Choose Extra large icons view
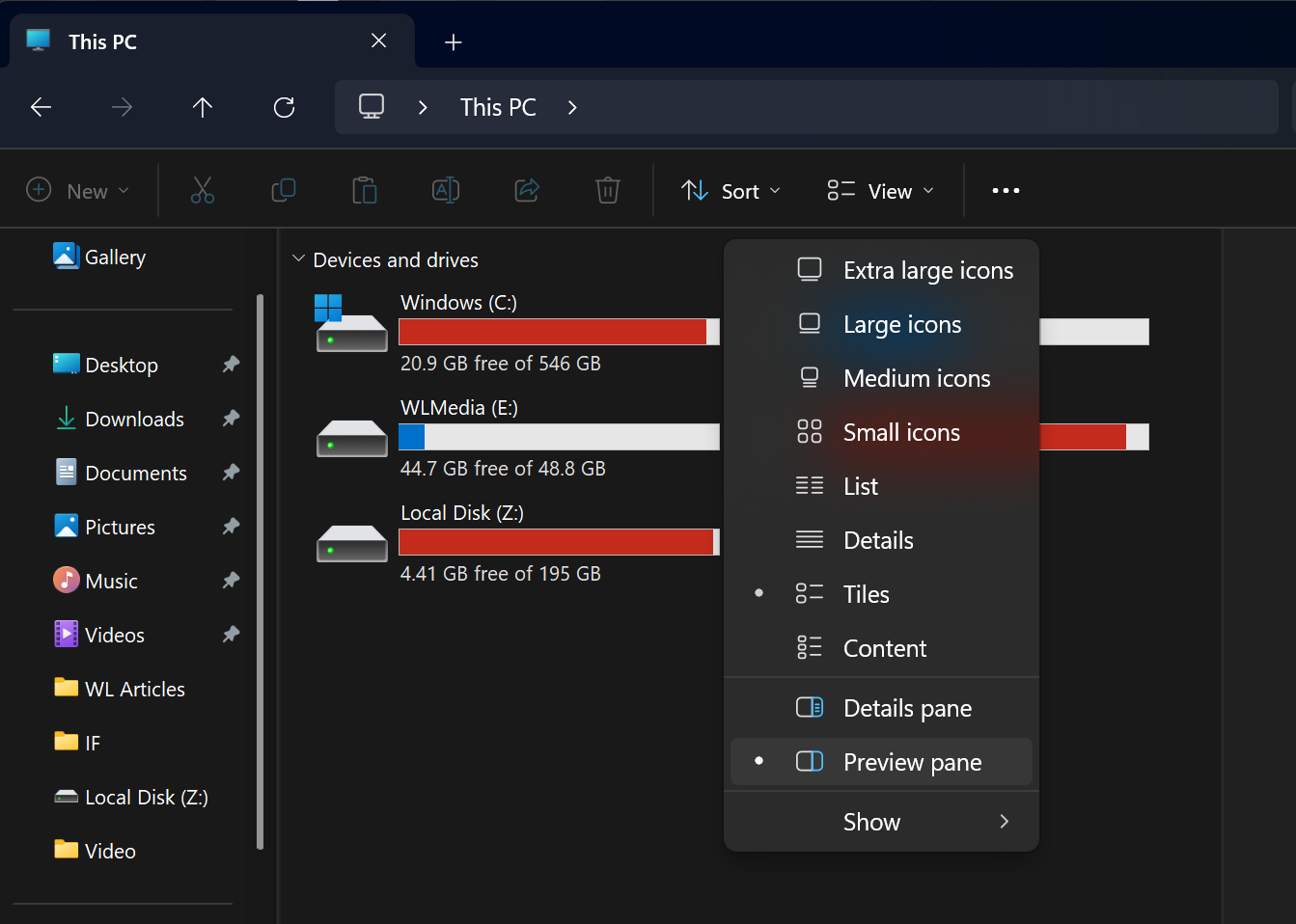Viewport: 1296px width, 924px height. pyautogui.click(x=927, y=270)
